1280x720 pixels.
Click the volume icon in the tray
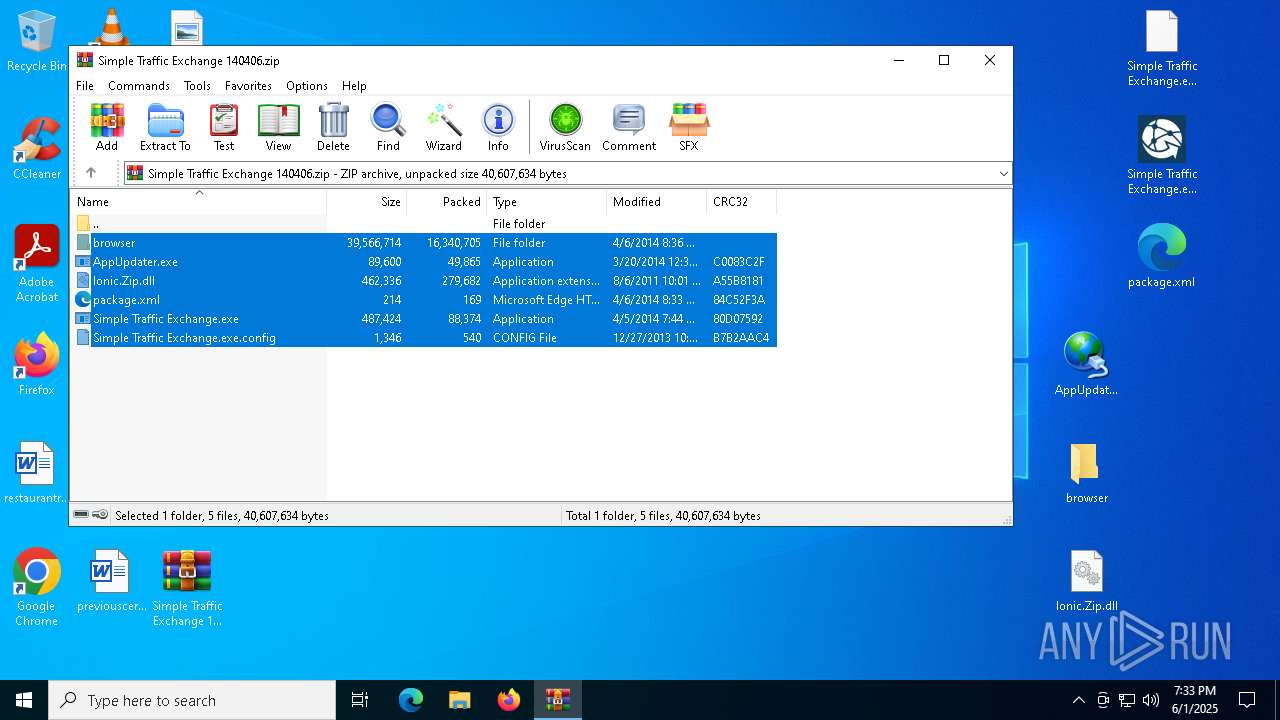coord(1150,700)
